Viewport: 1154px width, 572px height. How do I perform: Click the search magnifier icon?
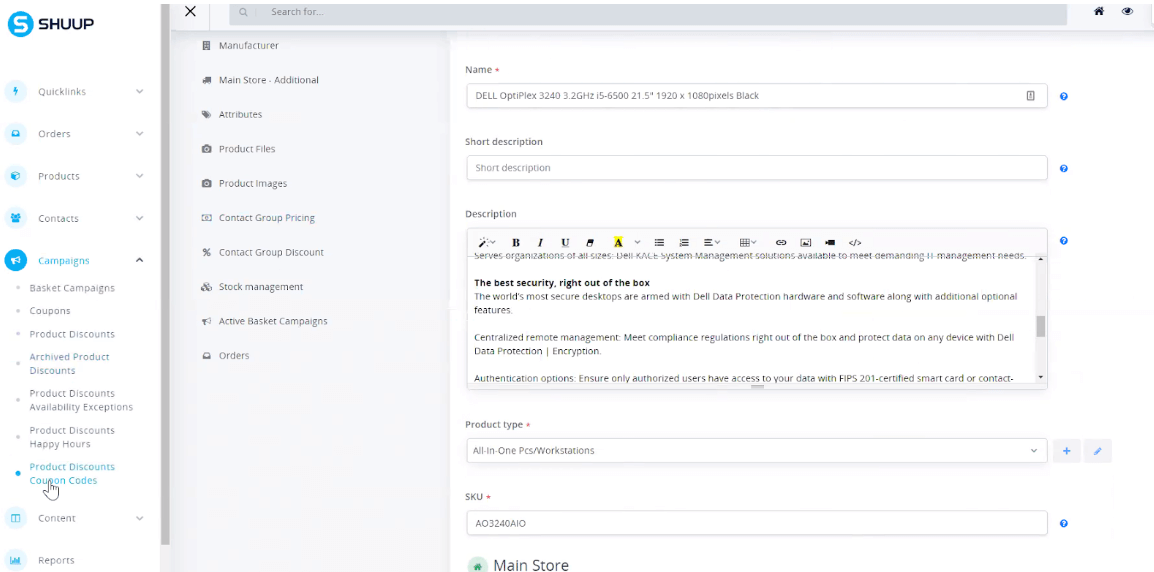coord(243,12)
